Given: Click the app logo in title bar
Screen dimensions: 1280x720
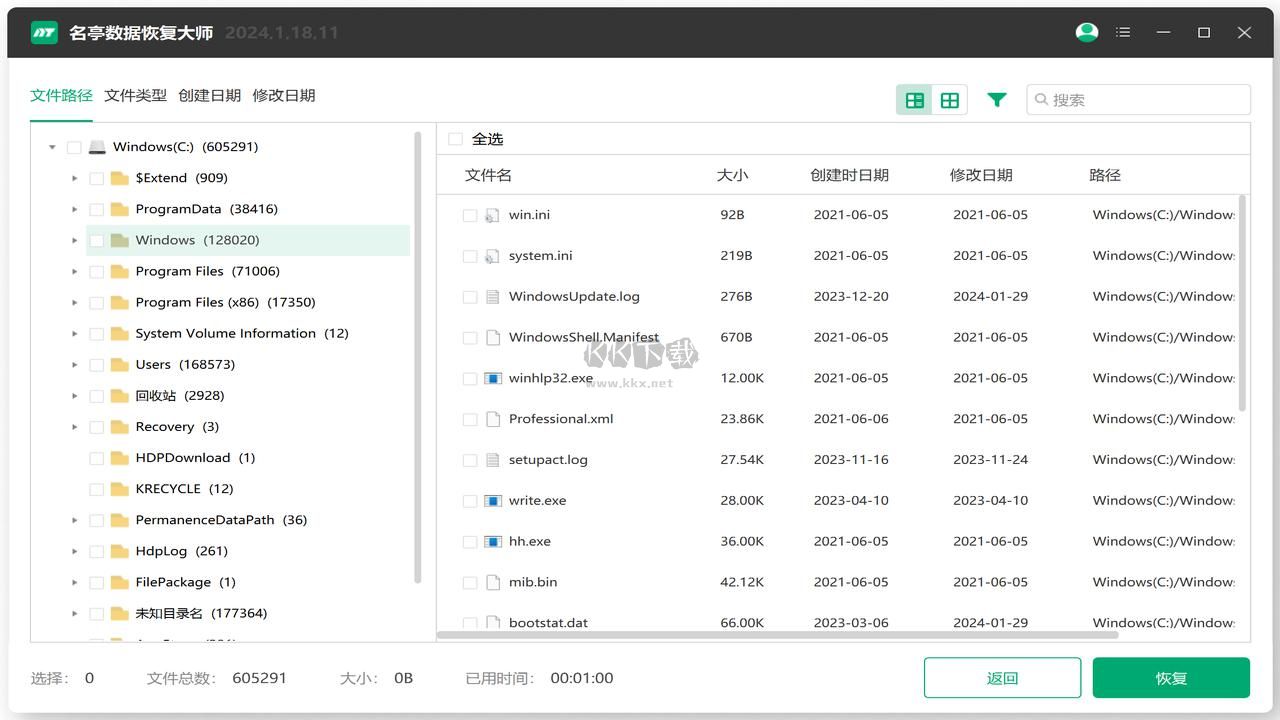Looking at the screenshot, I should point(44,32).
